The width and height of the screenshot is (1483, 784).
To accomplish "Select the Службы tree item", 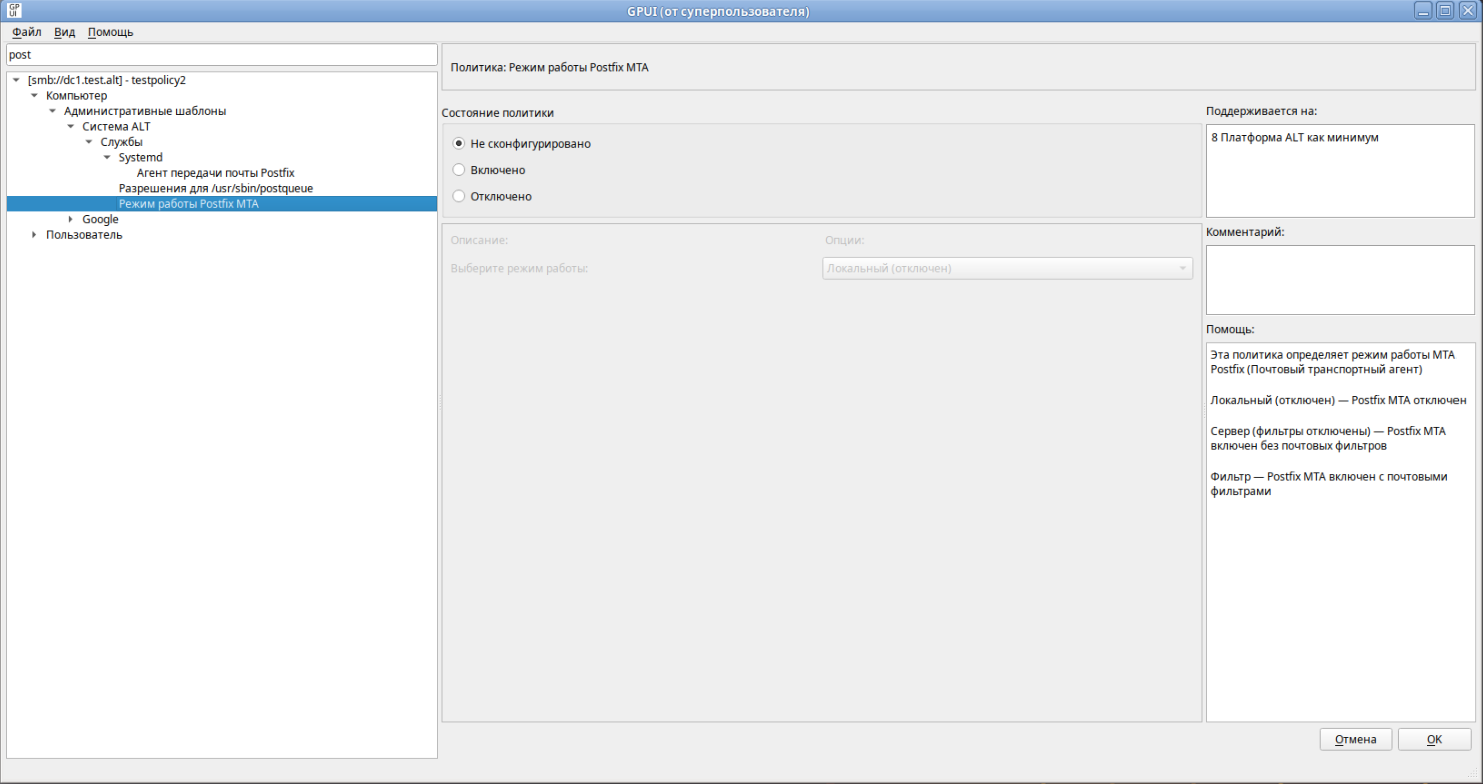I will click(121, 142).
